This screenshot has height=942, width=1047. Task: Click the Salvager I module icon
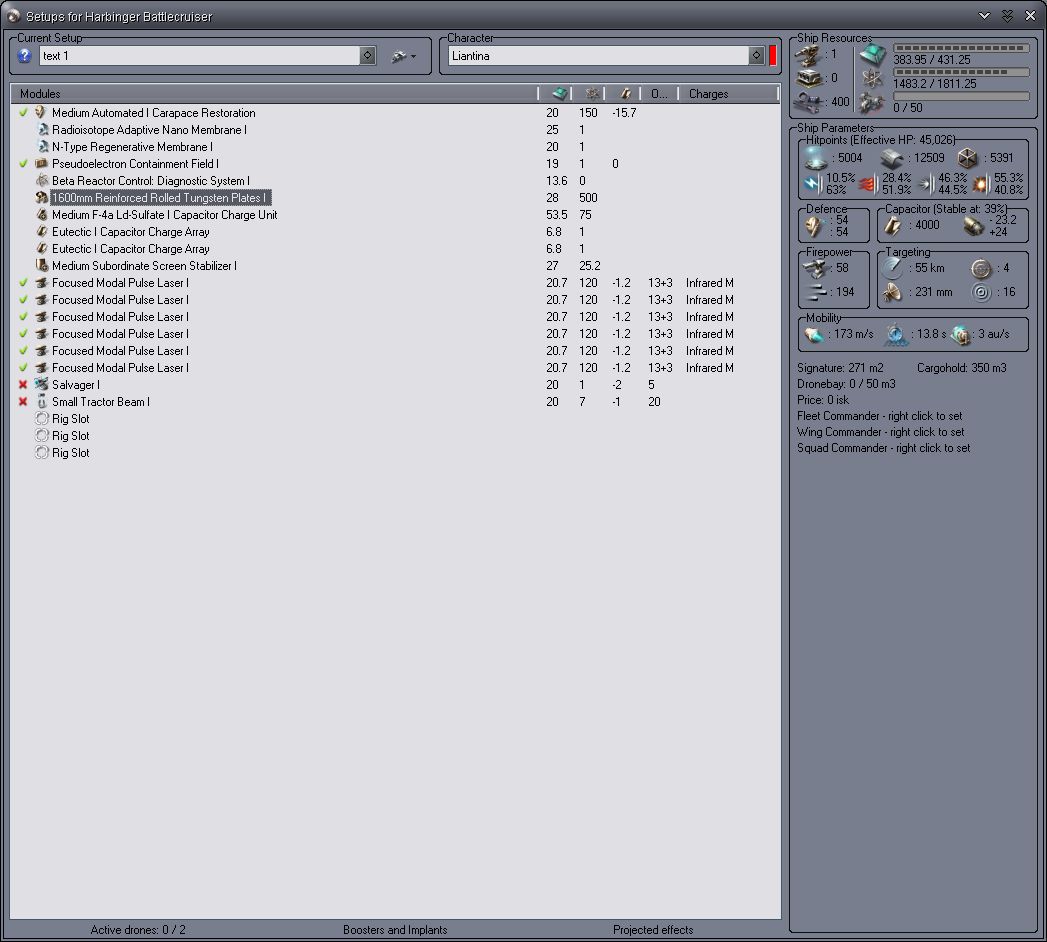point(41,384)
